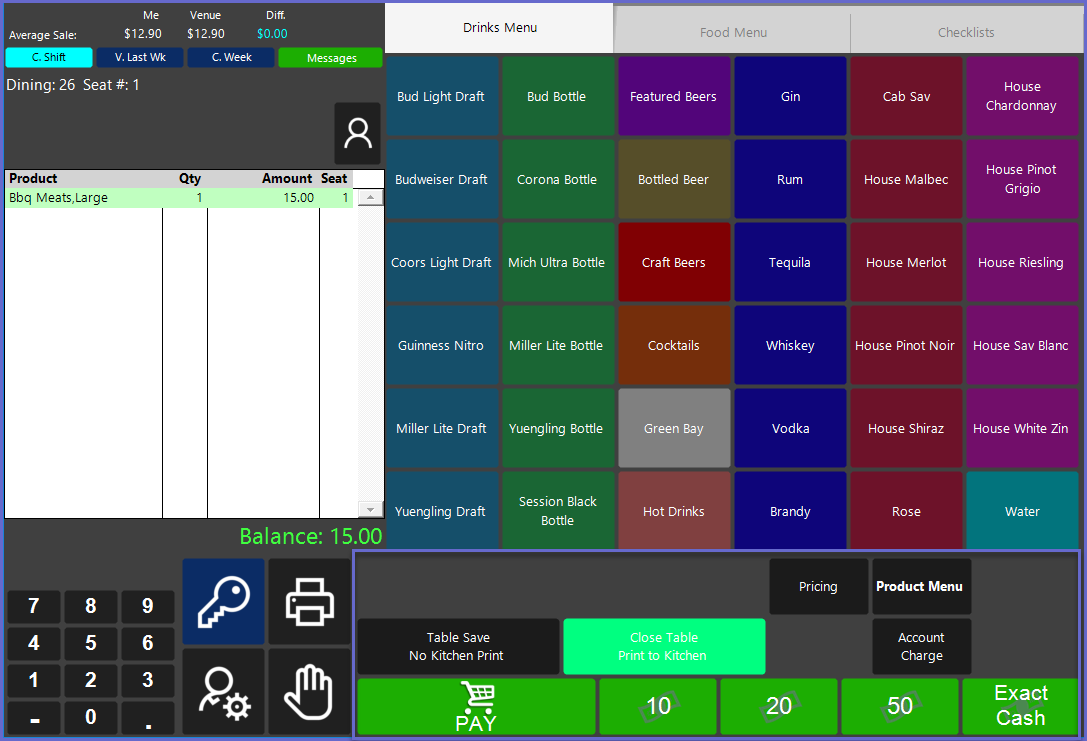
Task: Click the printer icon button
Action: (x=310, y=601)
